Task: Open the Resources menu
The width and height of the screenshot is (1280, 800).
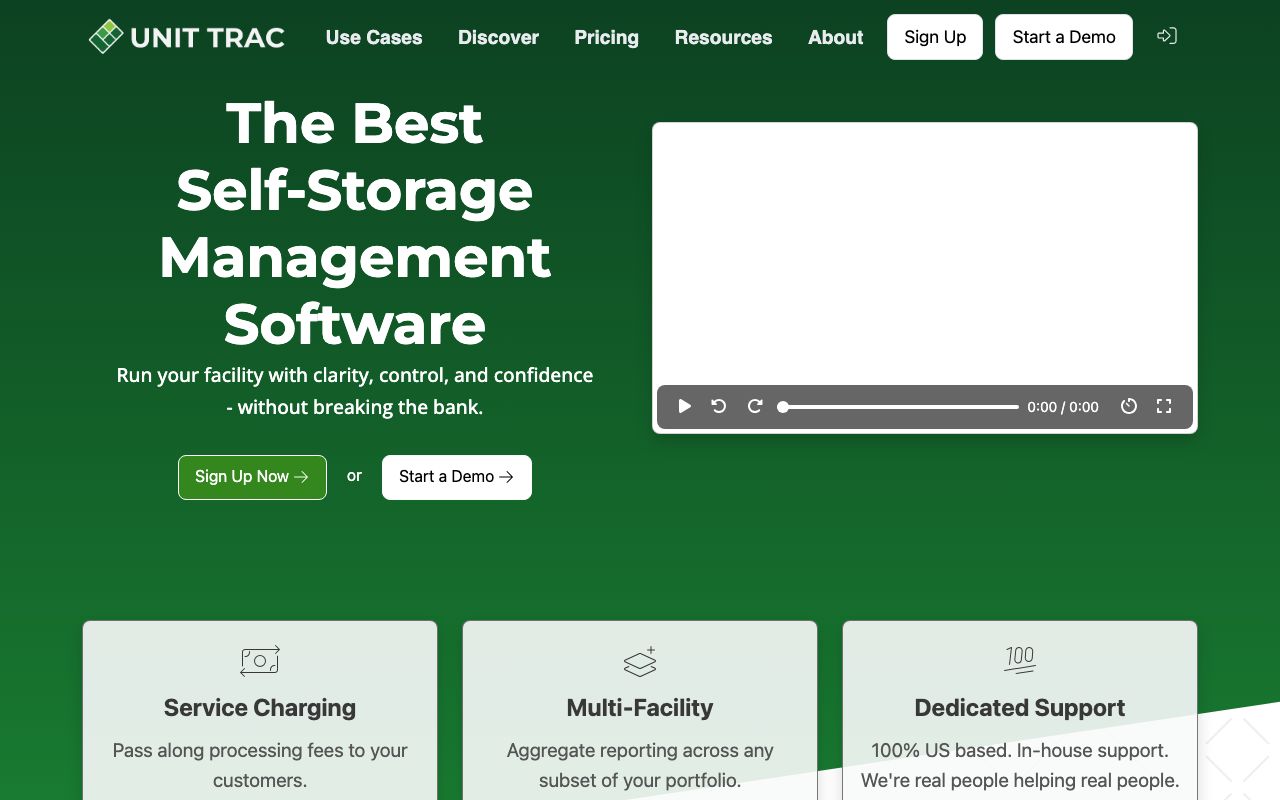Action: 723,37
